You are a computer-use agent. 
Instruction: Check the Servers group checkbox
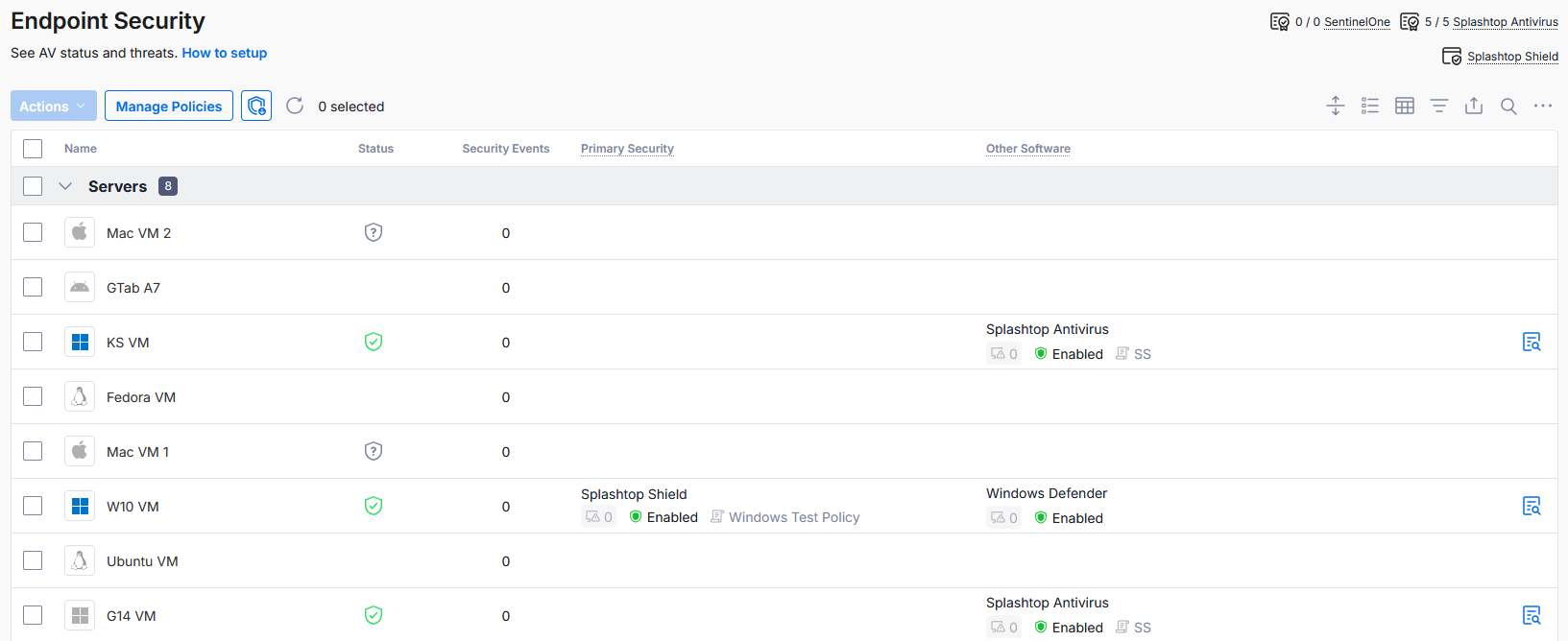tap(33, 186)
